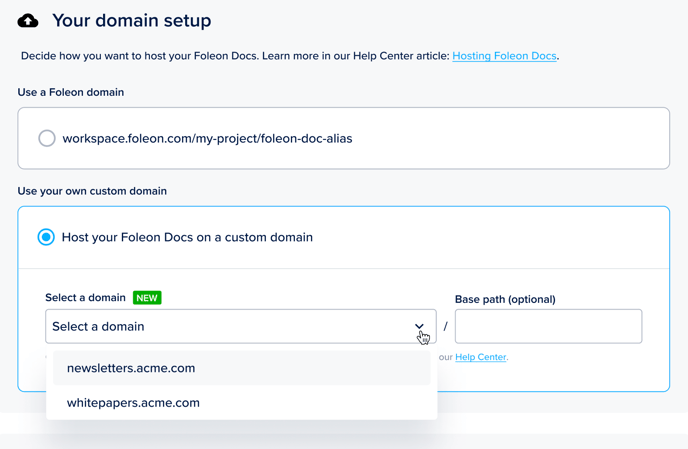This screenshot has width=688, height=449.
Task: Select the custom domain radio button
Action: click(x=46, y=237)
